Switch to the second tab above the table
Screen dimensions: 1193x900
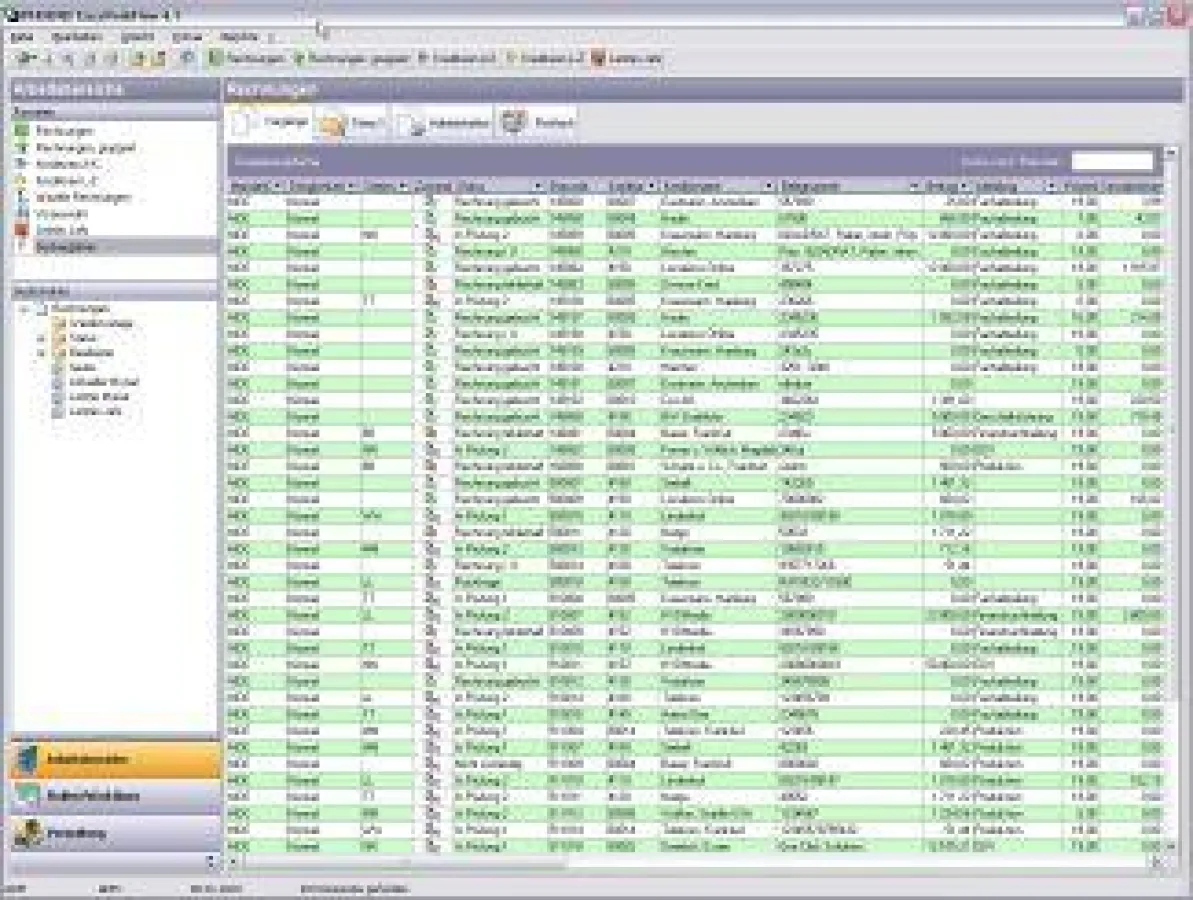(350, 124)
